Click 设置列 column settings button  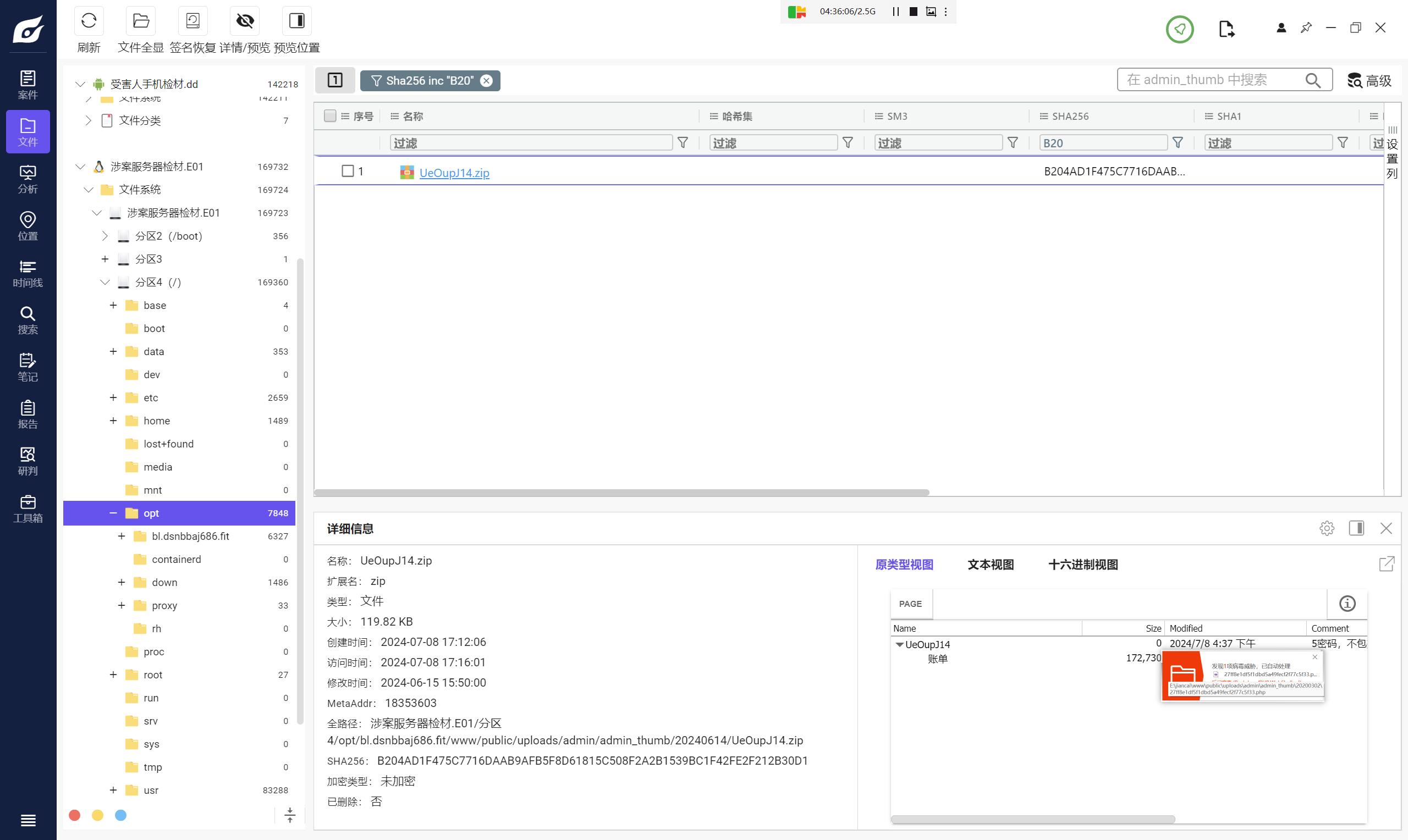1392,153
